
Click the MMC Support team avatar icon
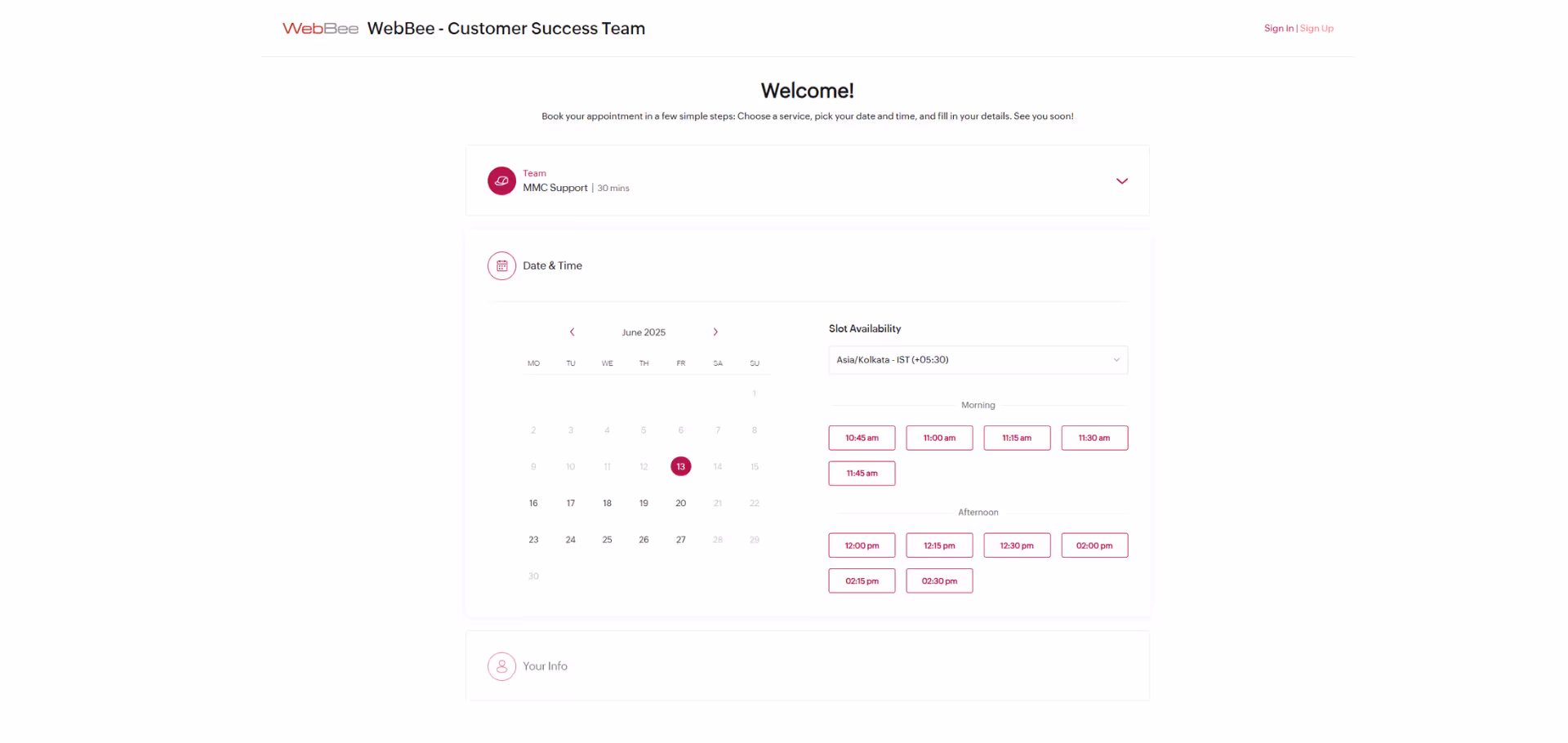point(501,180)
